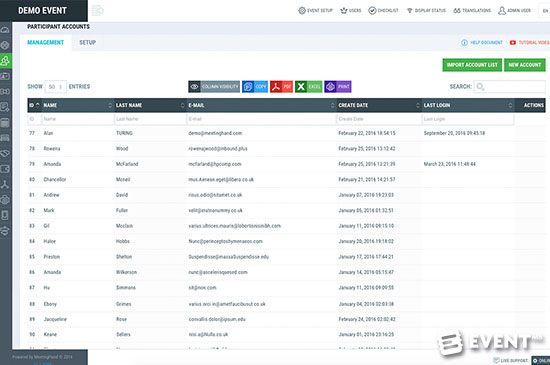The height and width of the screenshot is (365, 550).
Task: Open Users in top bar
Action: point(350,11)
